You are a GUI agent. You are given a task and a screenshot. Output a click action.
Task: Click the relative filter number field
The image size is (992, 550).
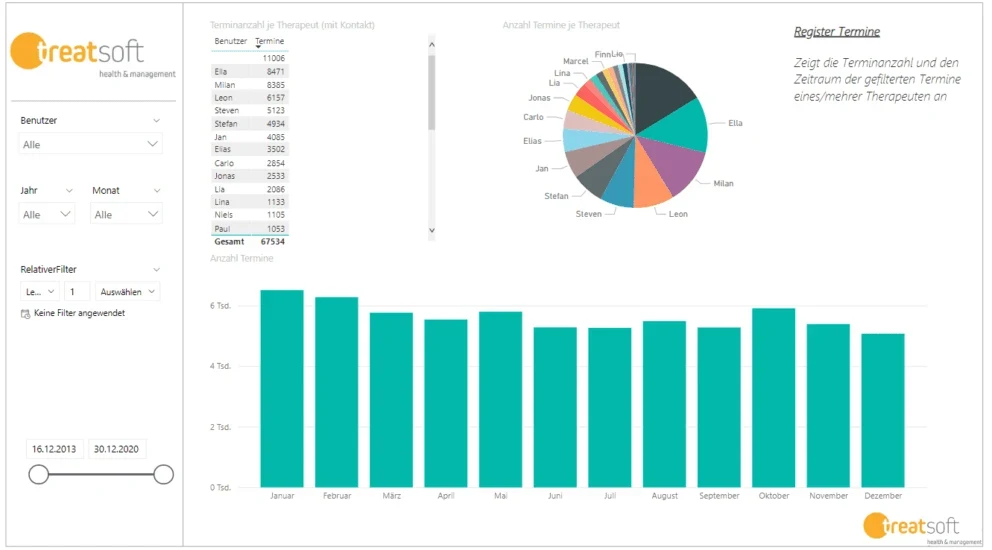pyautogui.click(x=77, y=292)
